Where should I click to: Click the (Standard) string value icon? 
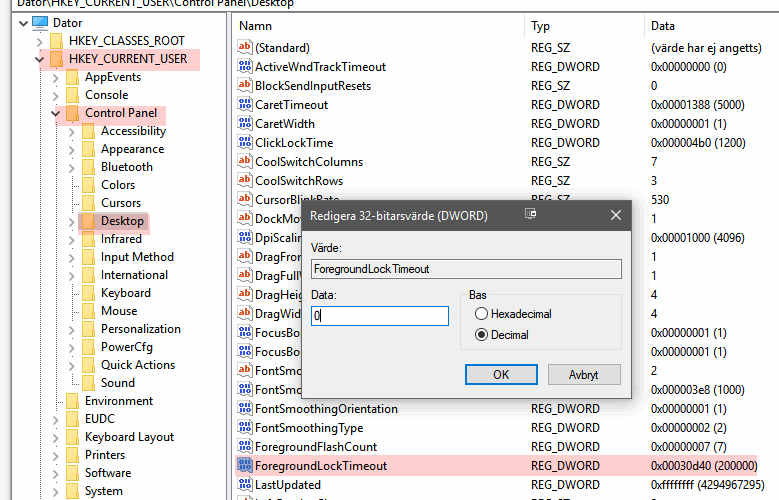pos(245,48)
